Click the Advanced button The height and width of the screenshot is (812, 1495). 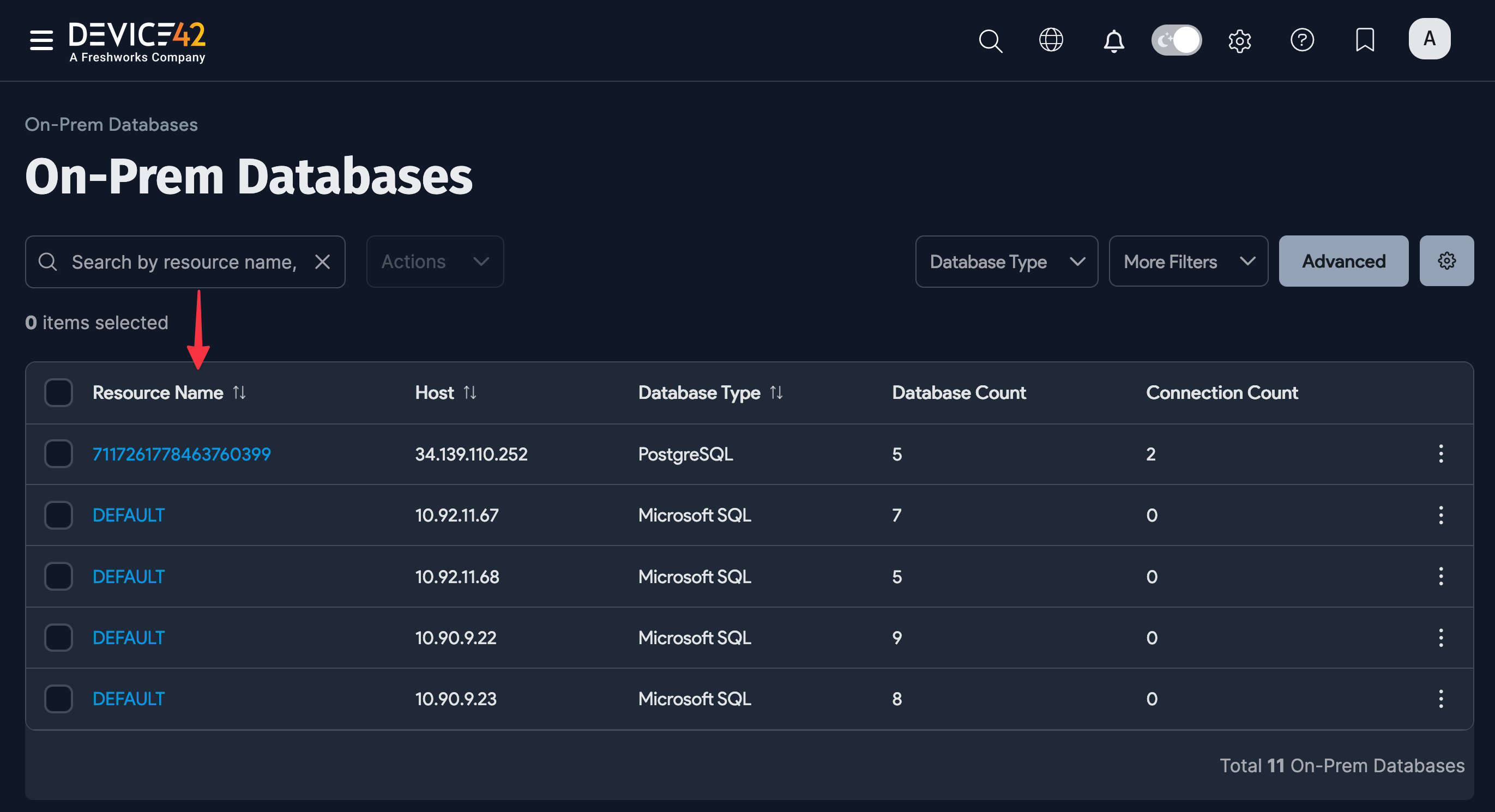tap(1343, 261)
